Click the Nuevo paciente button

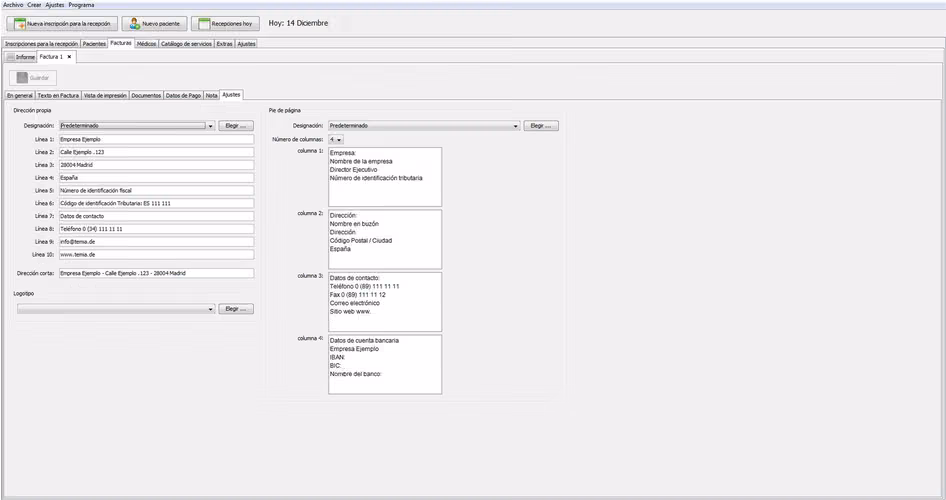tap(154, 24)
